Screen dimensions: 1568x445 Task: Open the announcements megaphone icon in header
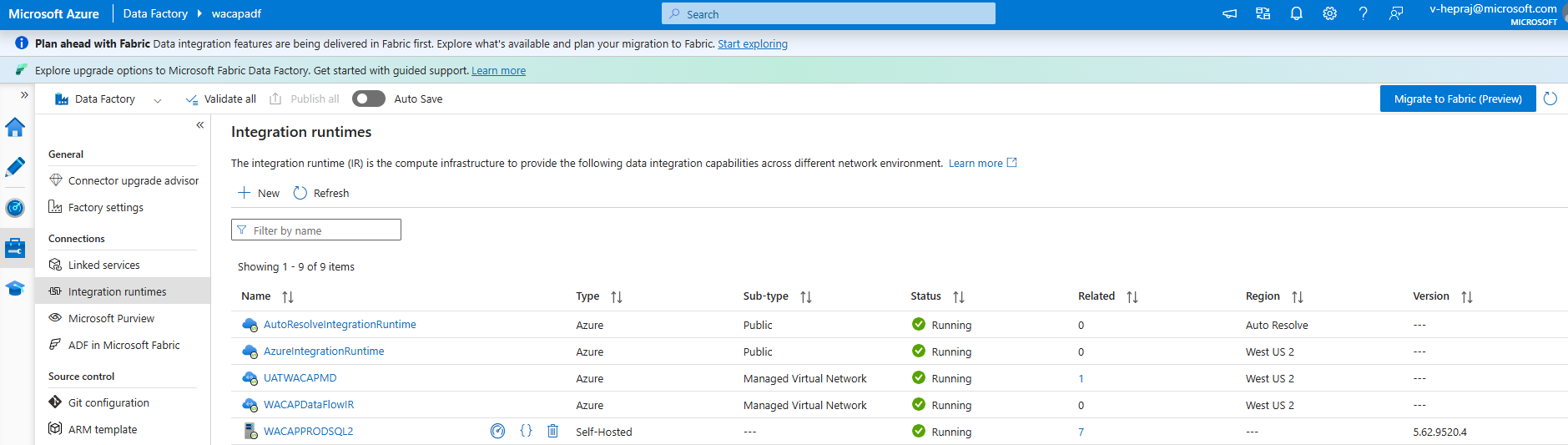1229,13
